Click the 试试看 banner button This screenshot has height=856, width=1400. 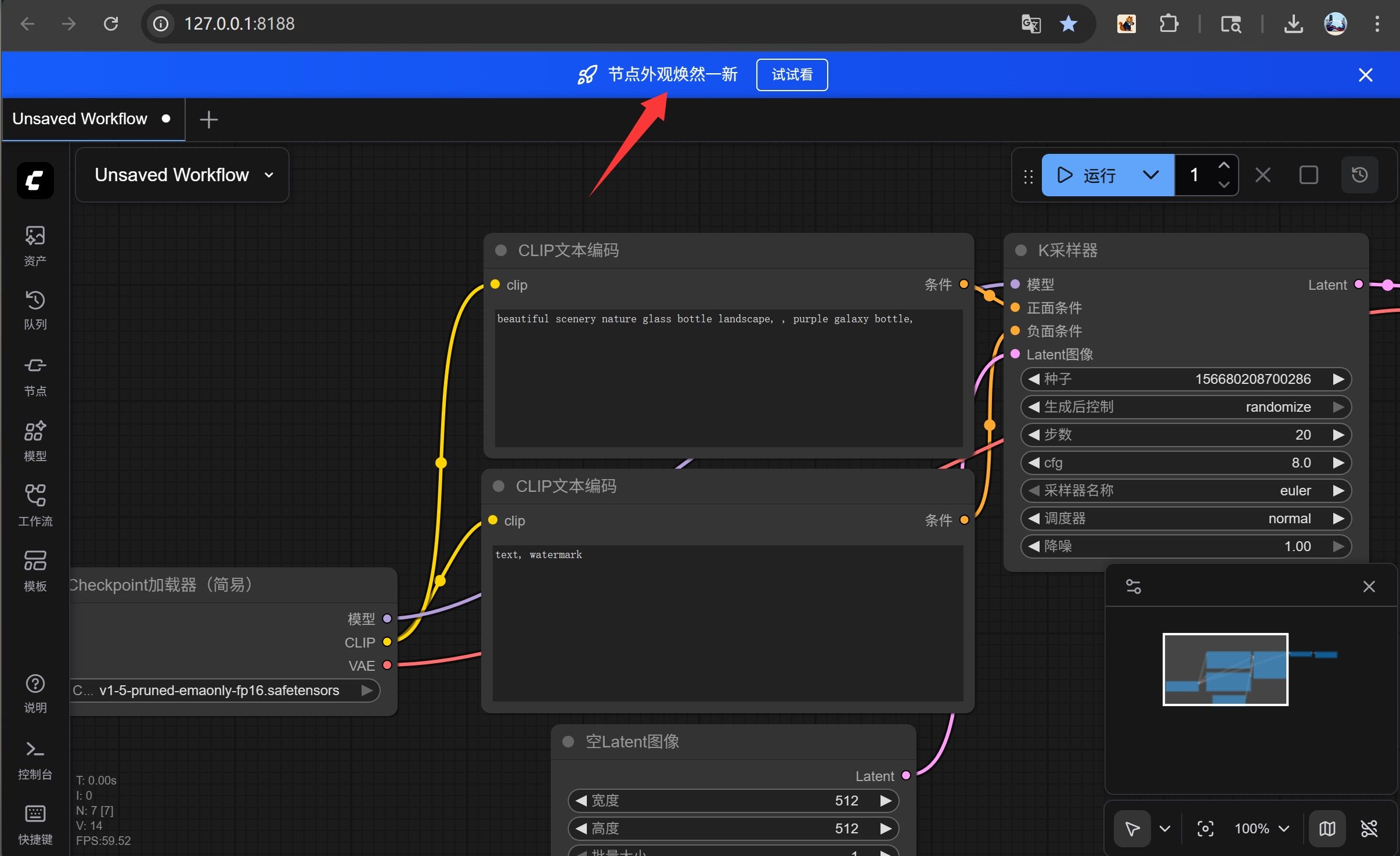792,75
